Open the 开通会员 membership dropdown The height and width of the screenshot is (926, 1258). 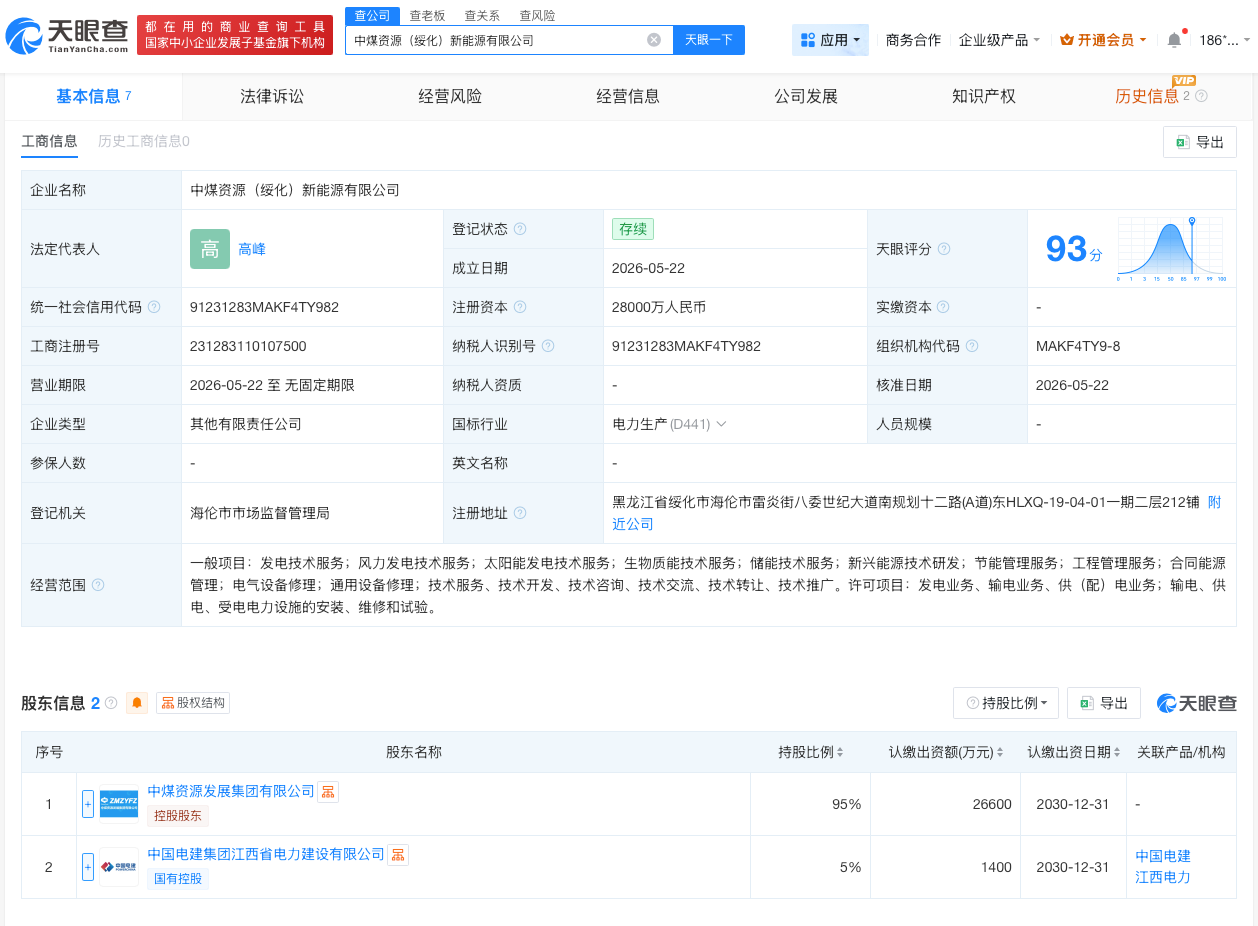(x=1103, y=40)
